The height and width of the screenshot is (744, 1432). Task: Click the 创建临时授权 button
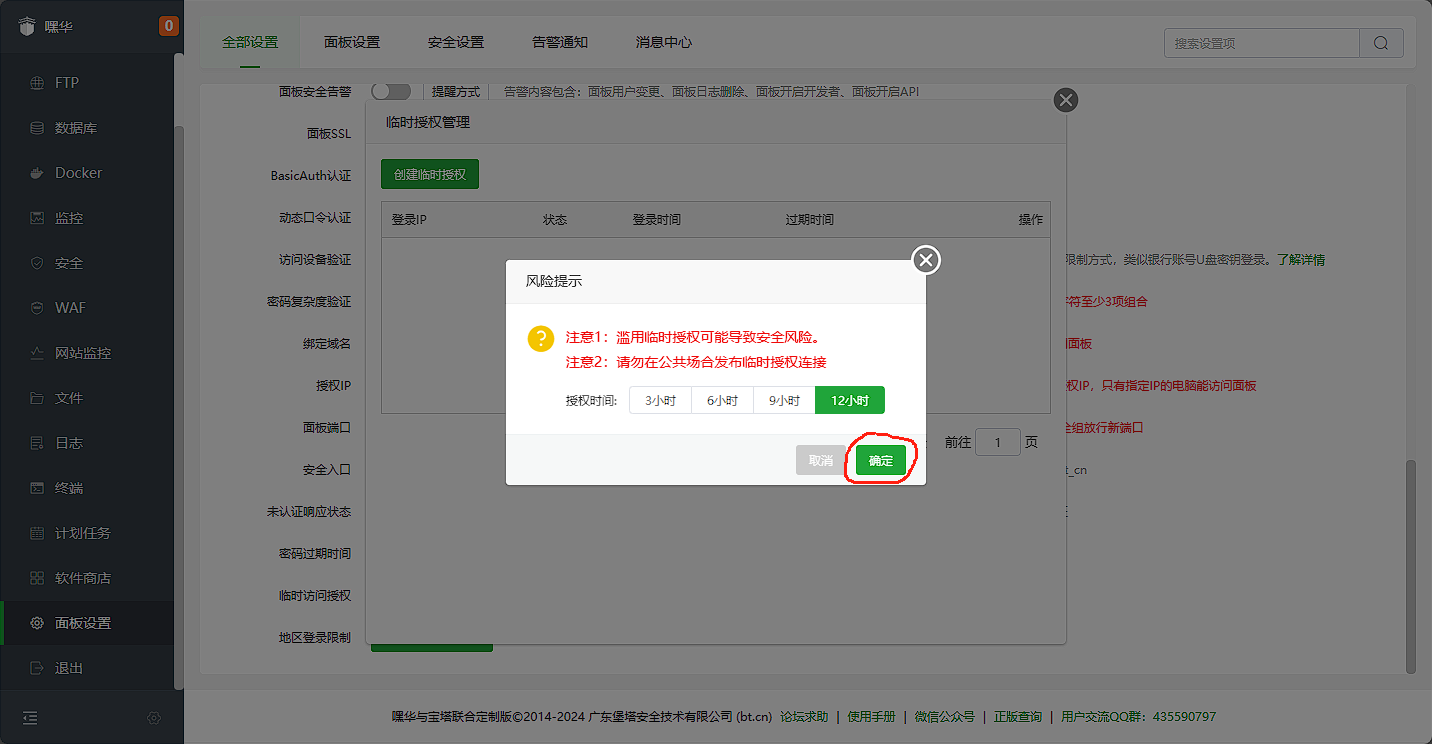coord(430,174)
